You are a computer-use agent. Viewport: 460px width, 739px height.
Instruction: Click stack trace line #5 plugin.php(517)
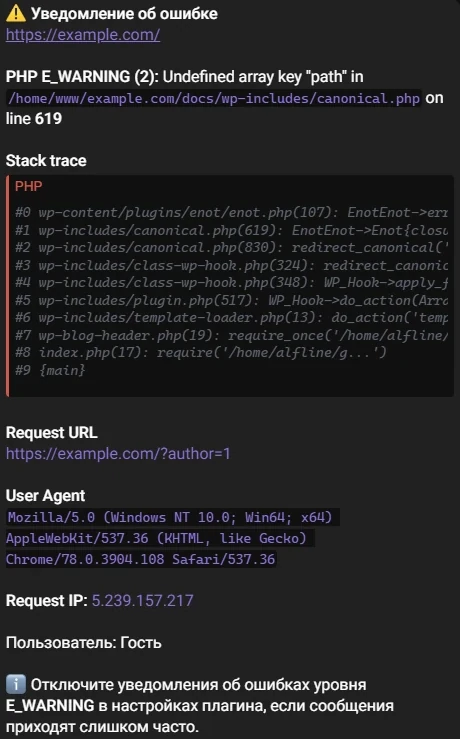pyautogui.click(x=232, y=300)
